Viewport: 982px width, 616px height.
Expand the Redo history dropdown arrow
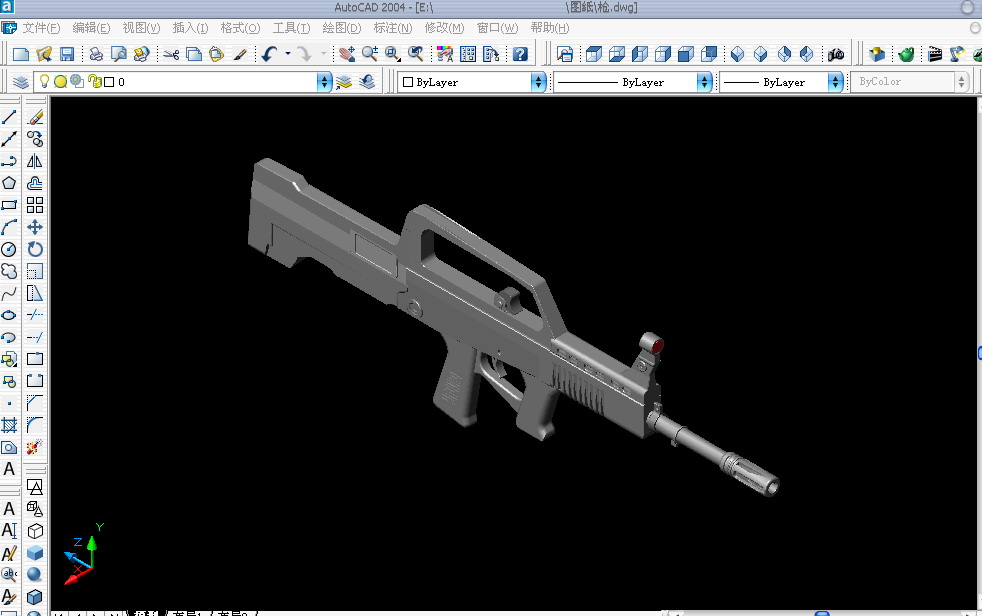(x=324, y=54)
